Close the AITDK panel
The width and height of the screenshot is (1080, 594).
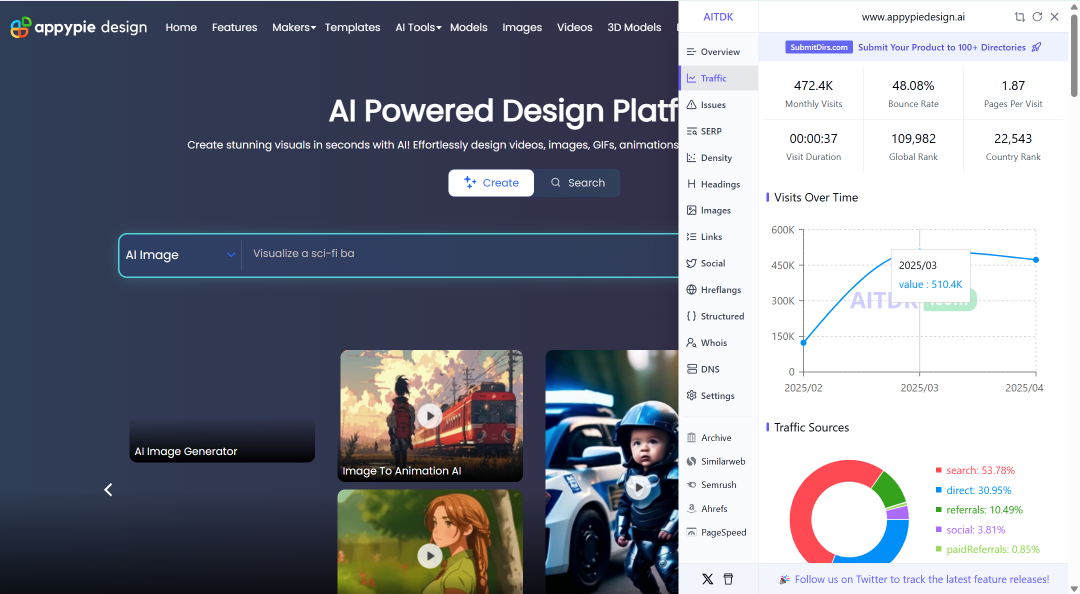(x=1055, y=17)
